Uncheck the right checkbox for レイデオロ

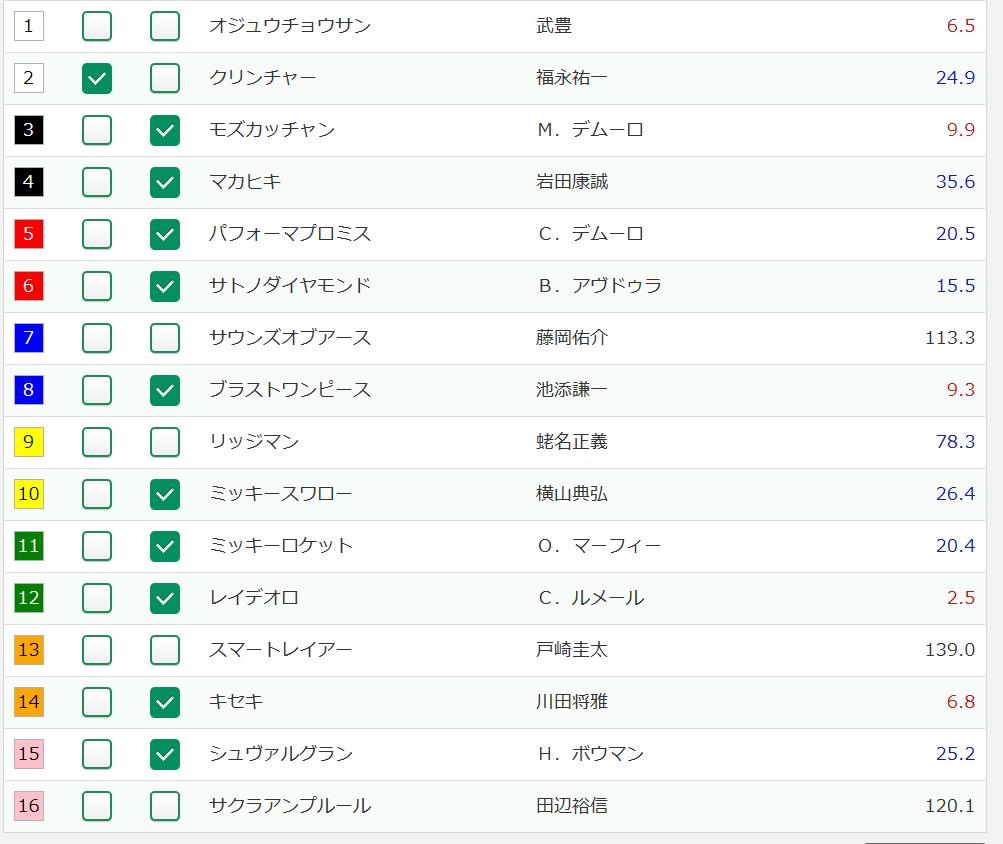coord(165,598)
